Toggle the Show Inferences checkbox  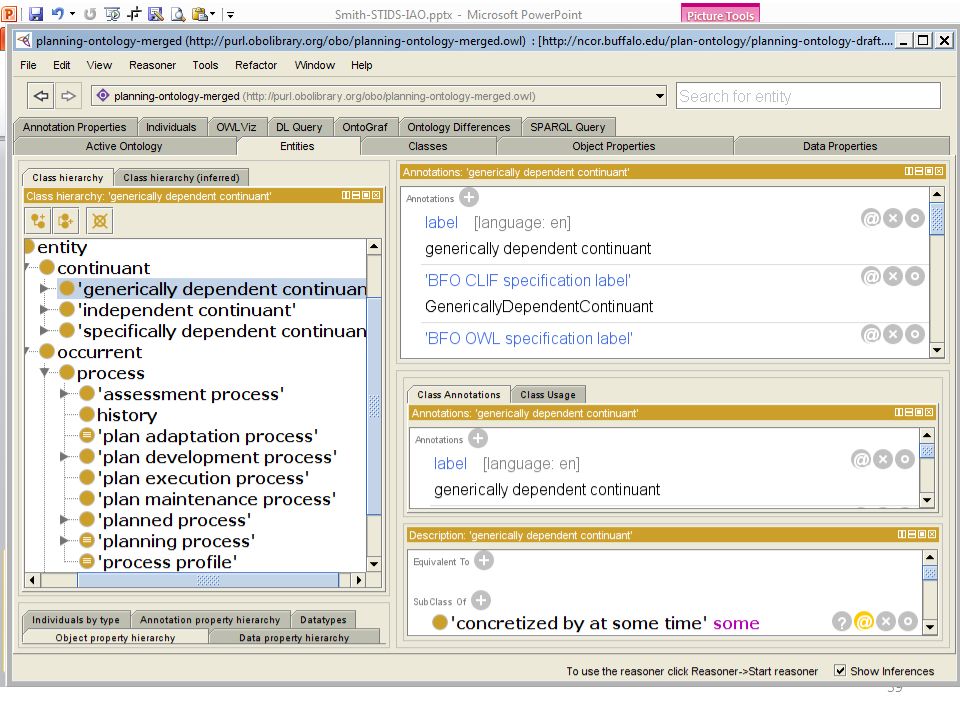pyautogui.click(x=841, y=670)
